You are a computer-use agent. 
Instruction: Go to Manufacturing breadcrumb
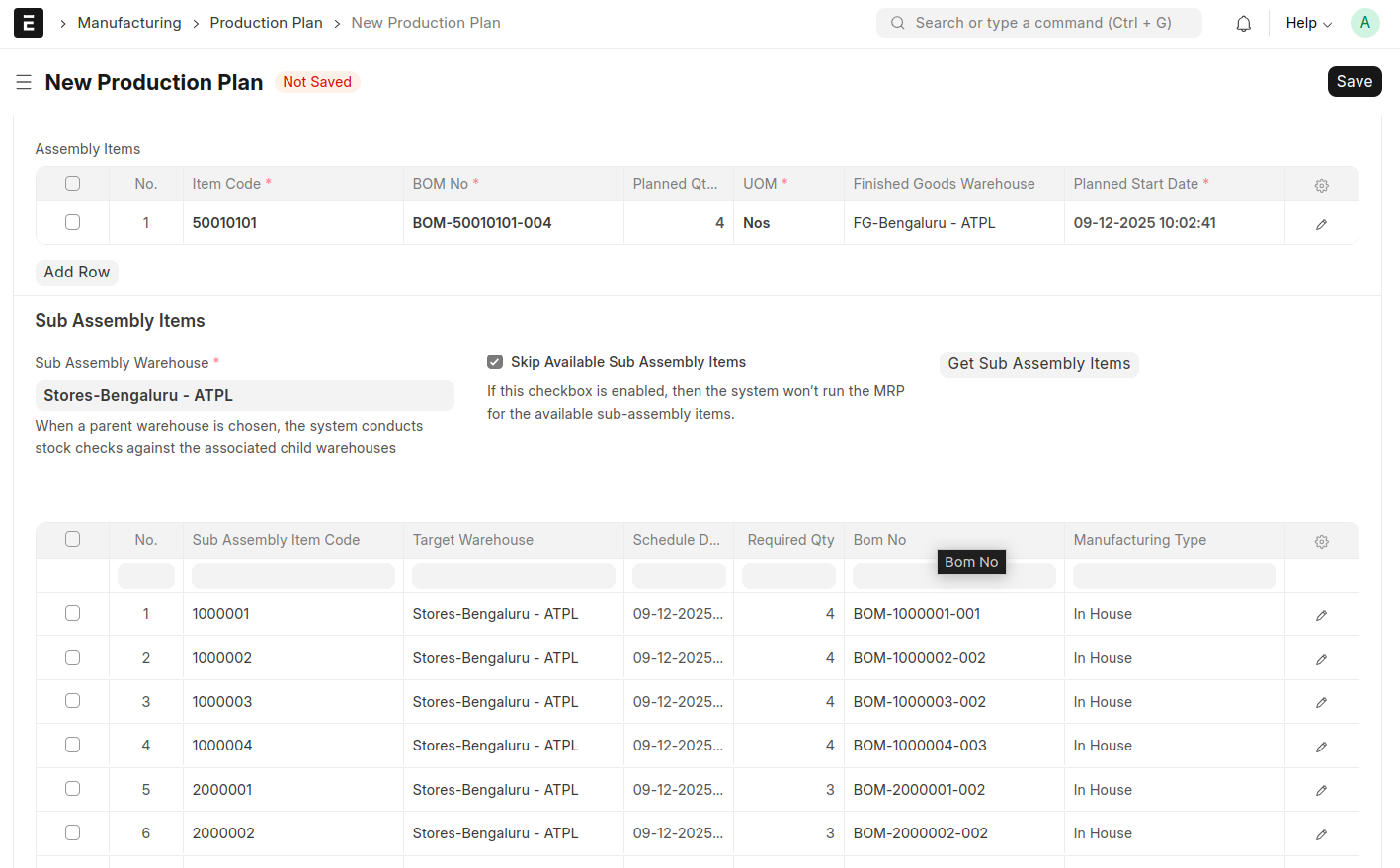(x=129, y=23)
